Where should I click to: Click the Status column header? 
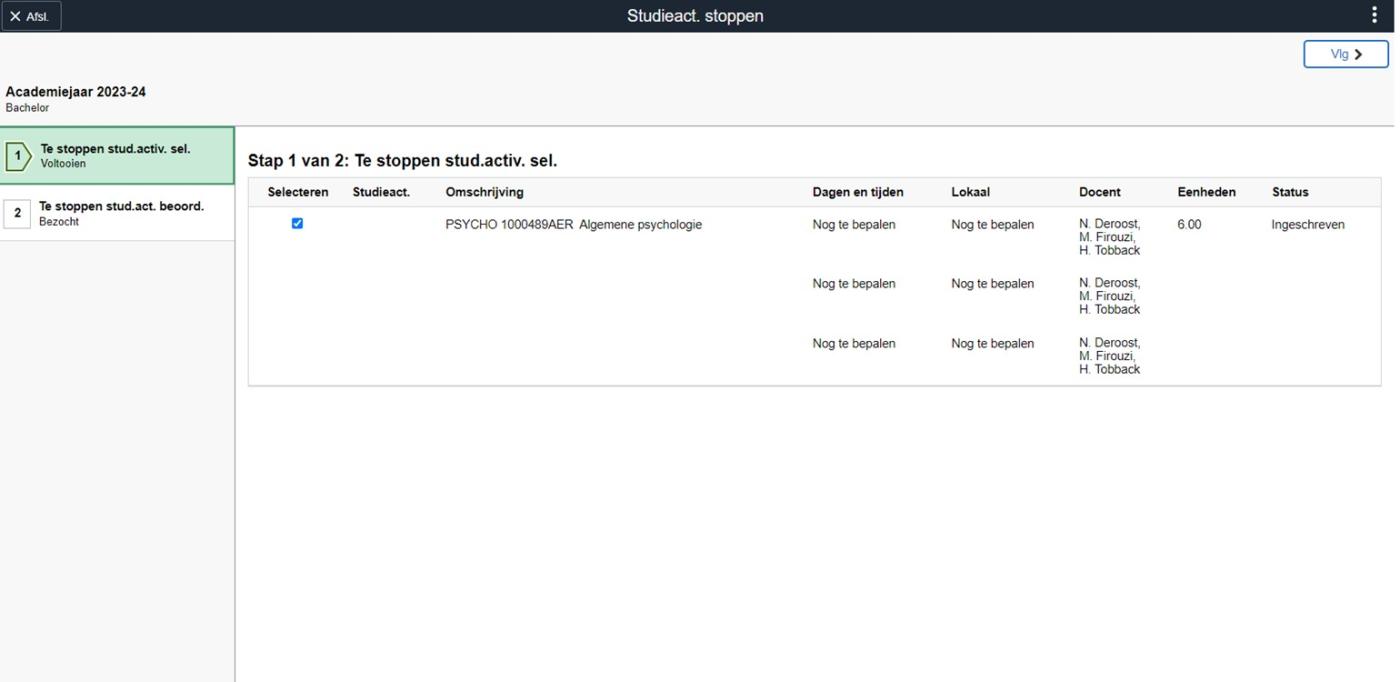(x=1290, y=192)
